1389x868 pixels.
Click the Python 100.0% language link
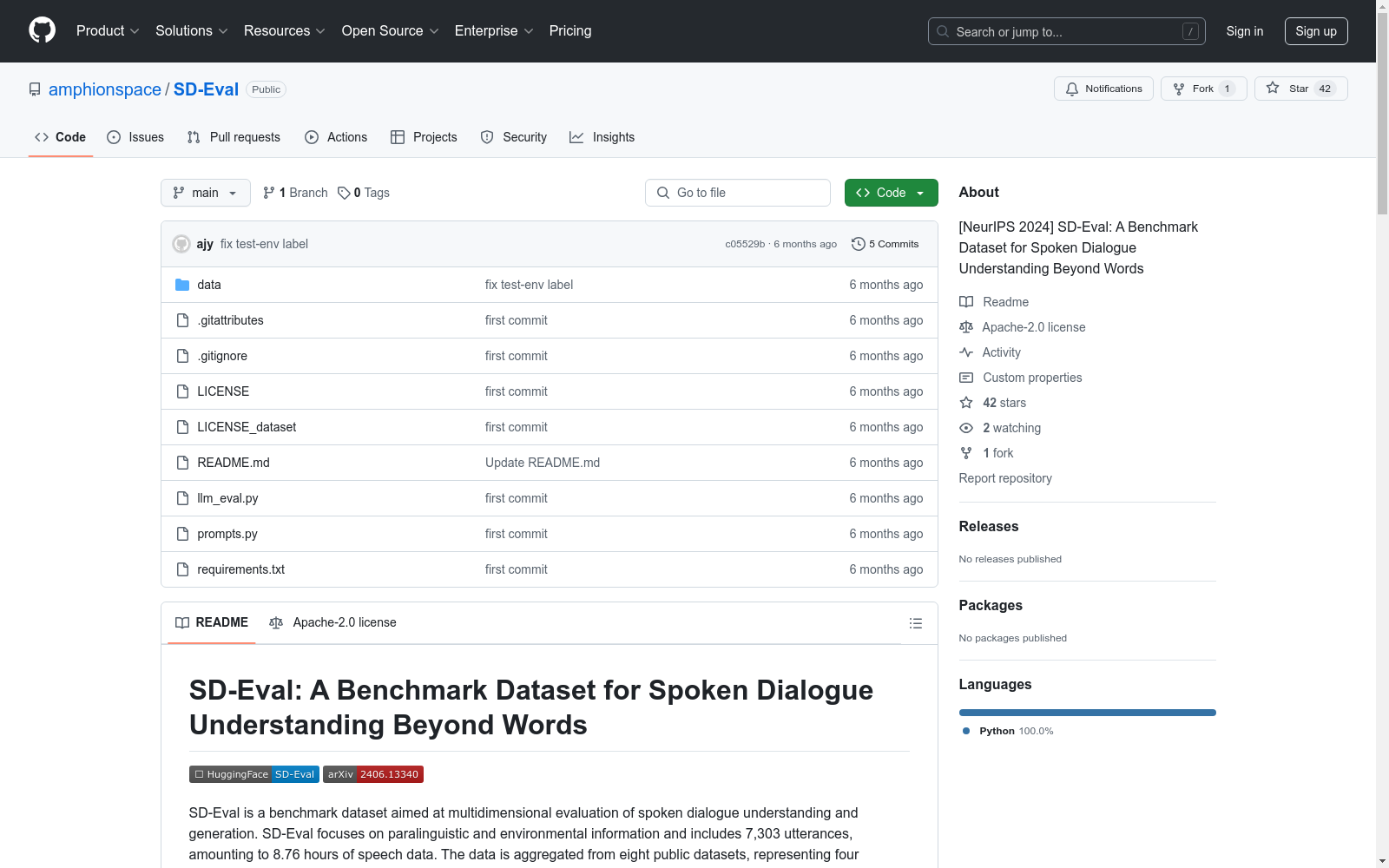pos(1009,731)
